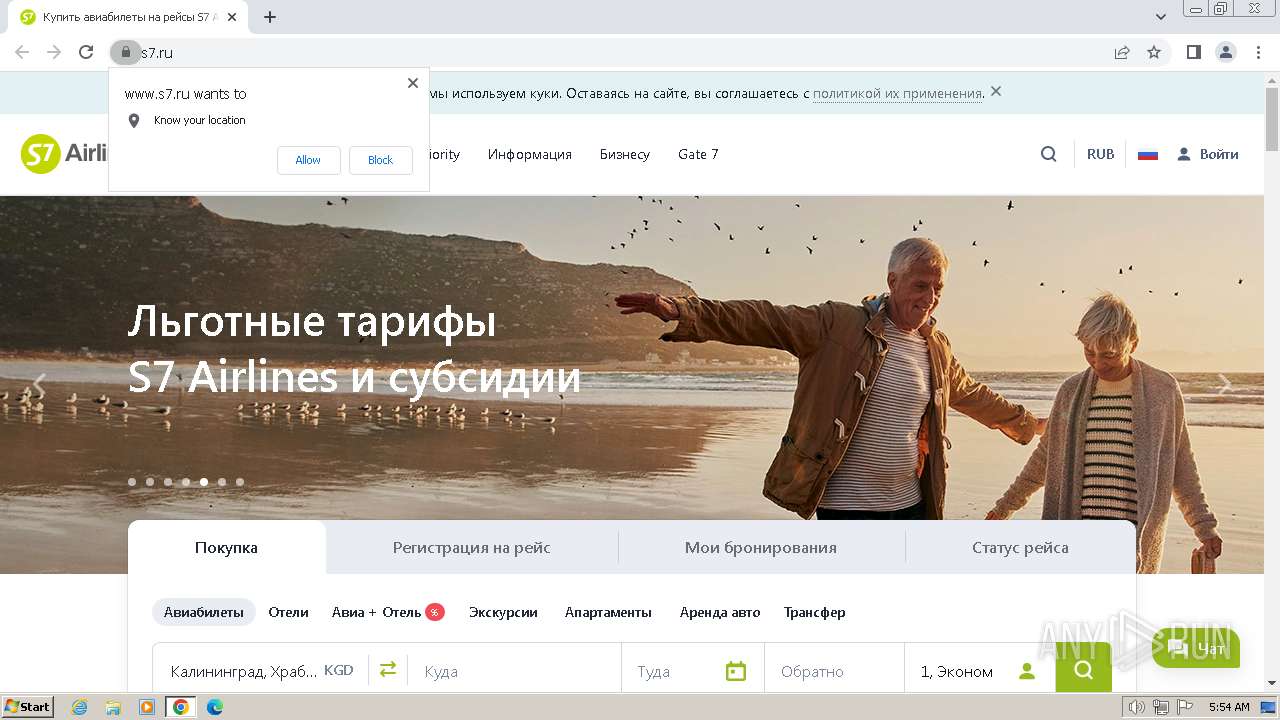Close the location permission popup
The height and width of the screenshot is (720, 1280).
413,83
